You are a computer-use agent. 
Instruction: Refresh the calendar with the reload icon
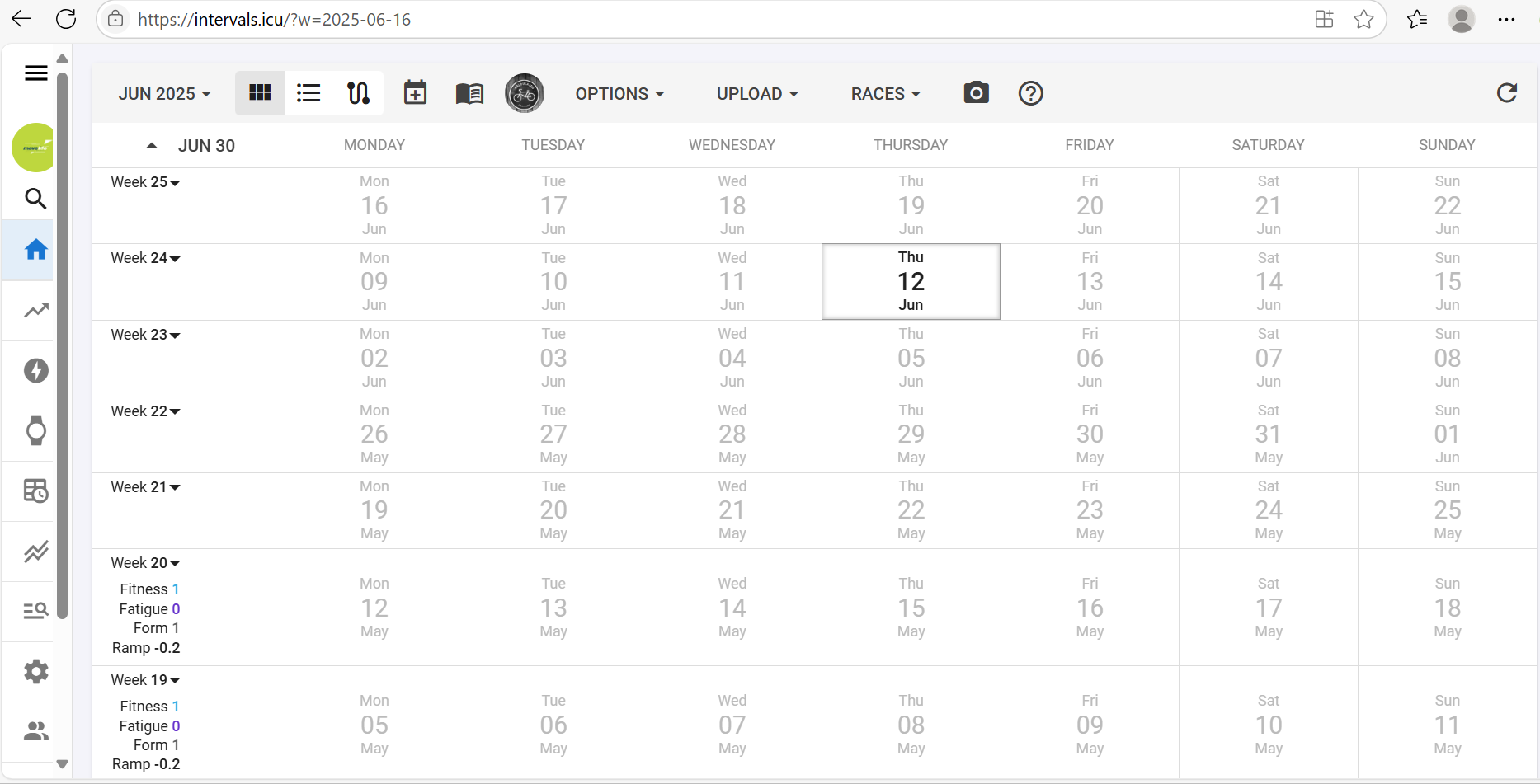coord(1506,93)
